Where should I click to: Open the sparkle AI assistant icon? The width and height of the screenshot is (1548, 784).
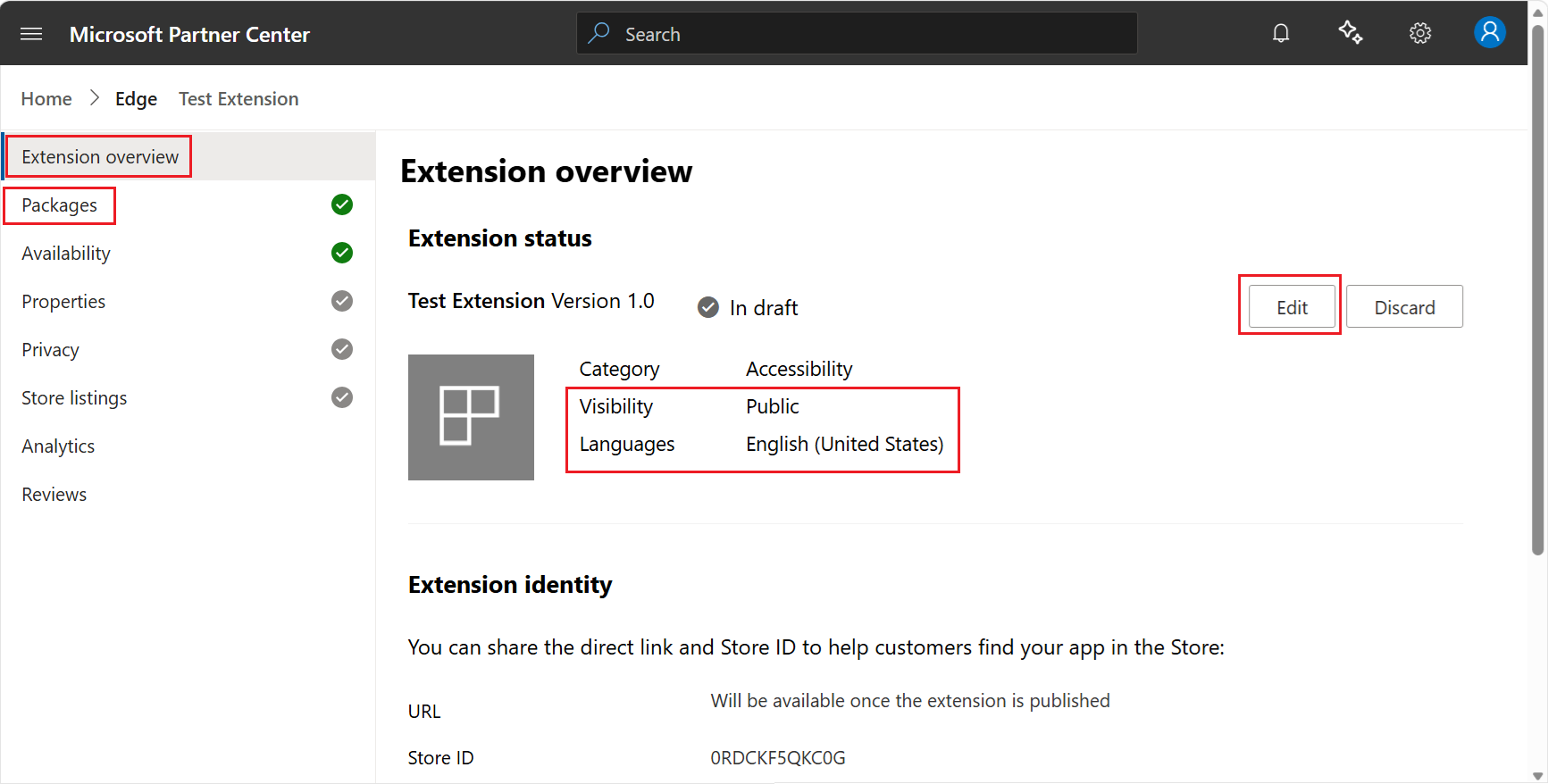pos(1351,33)
